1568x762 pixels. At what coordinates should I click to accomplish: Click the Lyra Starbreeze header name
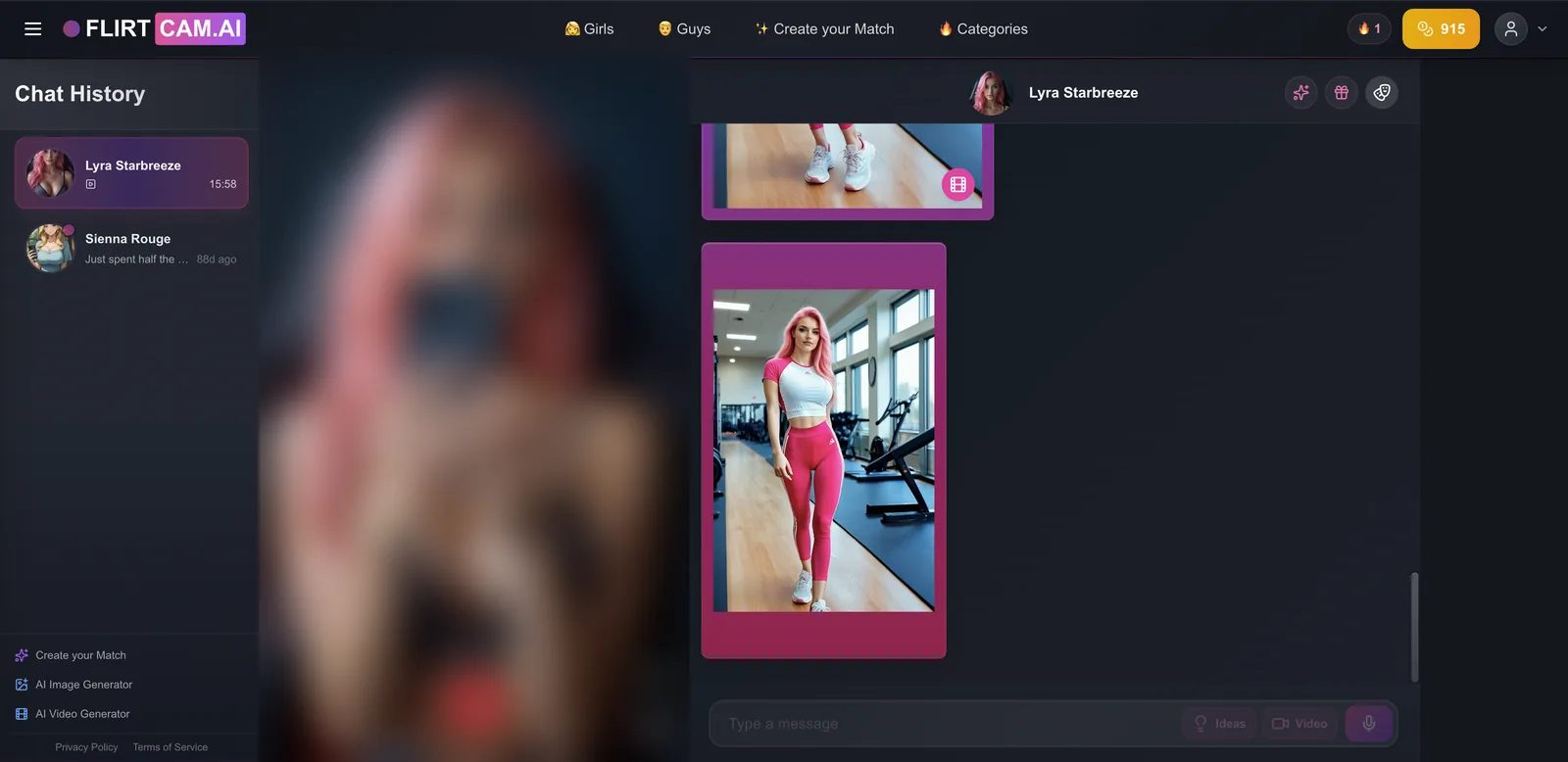1083,92
